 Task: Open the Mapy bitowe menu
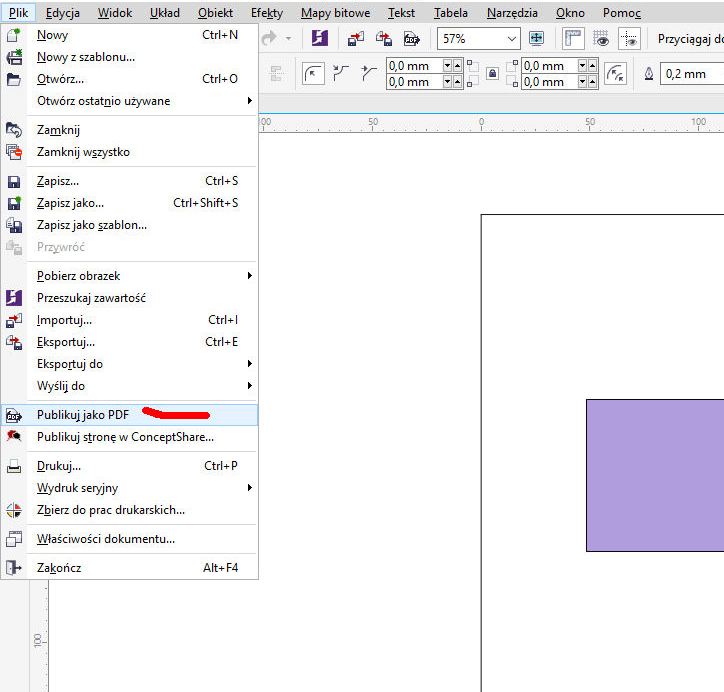[335, 13]
